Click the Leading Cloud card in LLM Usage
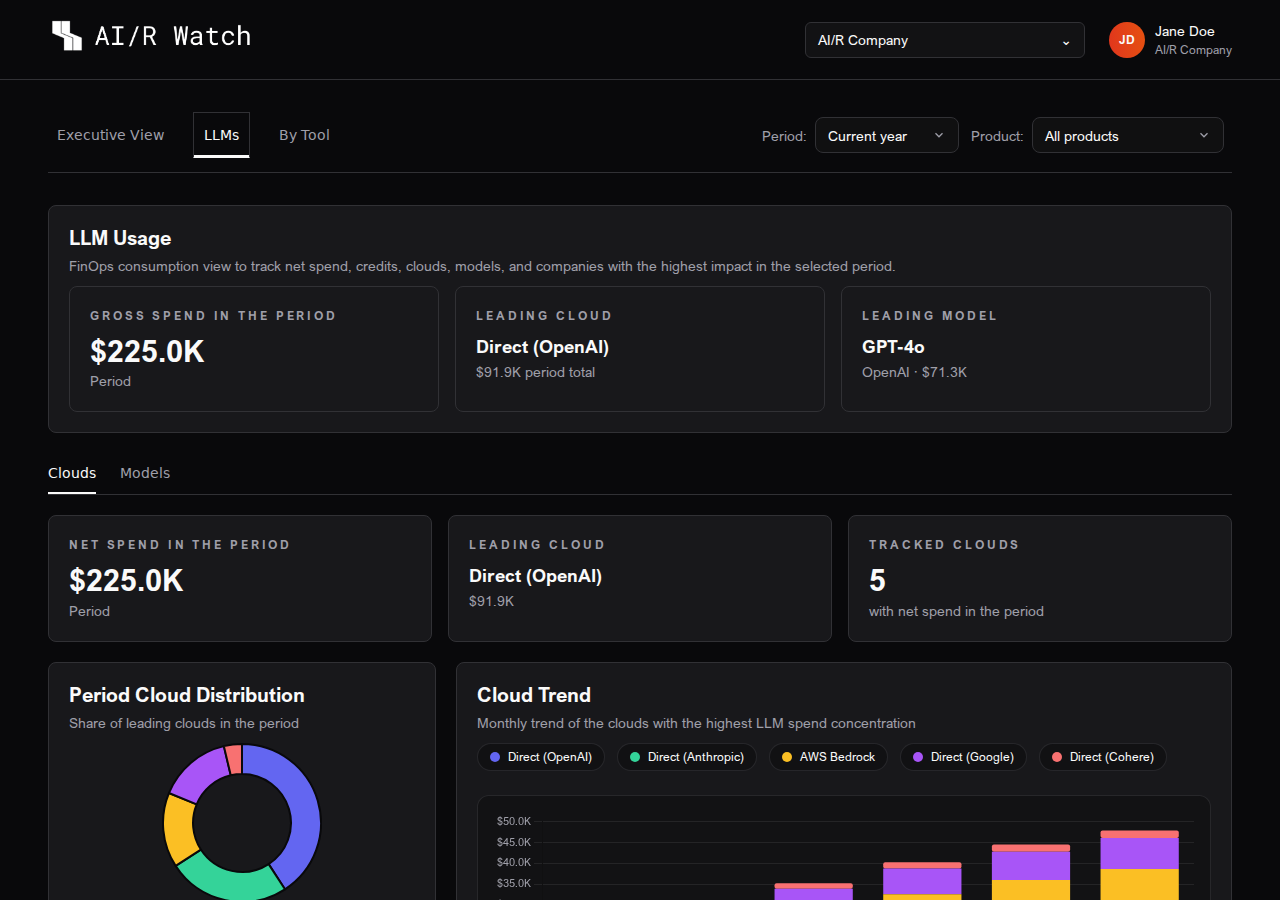 pyautogui.click(x=640, y=349)
